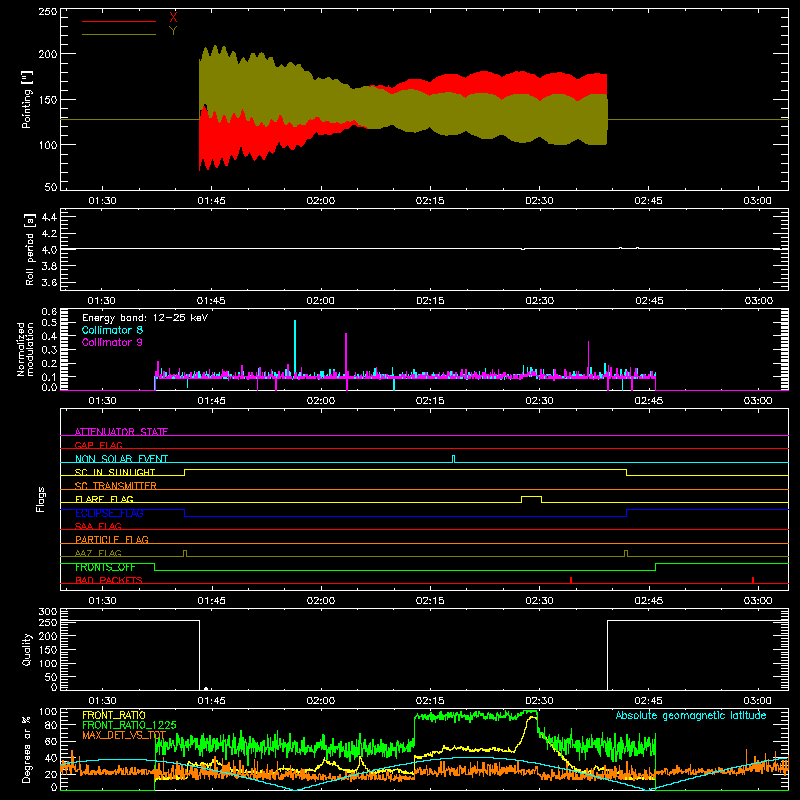Click the orange MAX_DET_VS_TOT legend label
This screenshot has height=800, width=800.
(124, 735)
